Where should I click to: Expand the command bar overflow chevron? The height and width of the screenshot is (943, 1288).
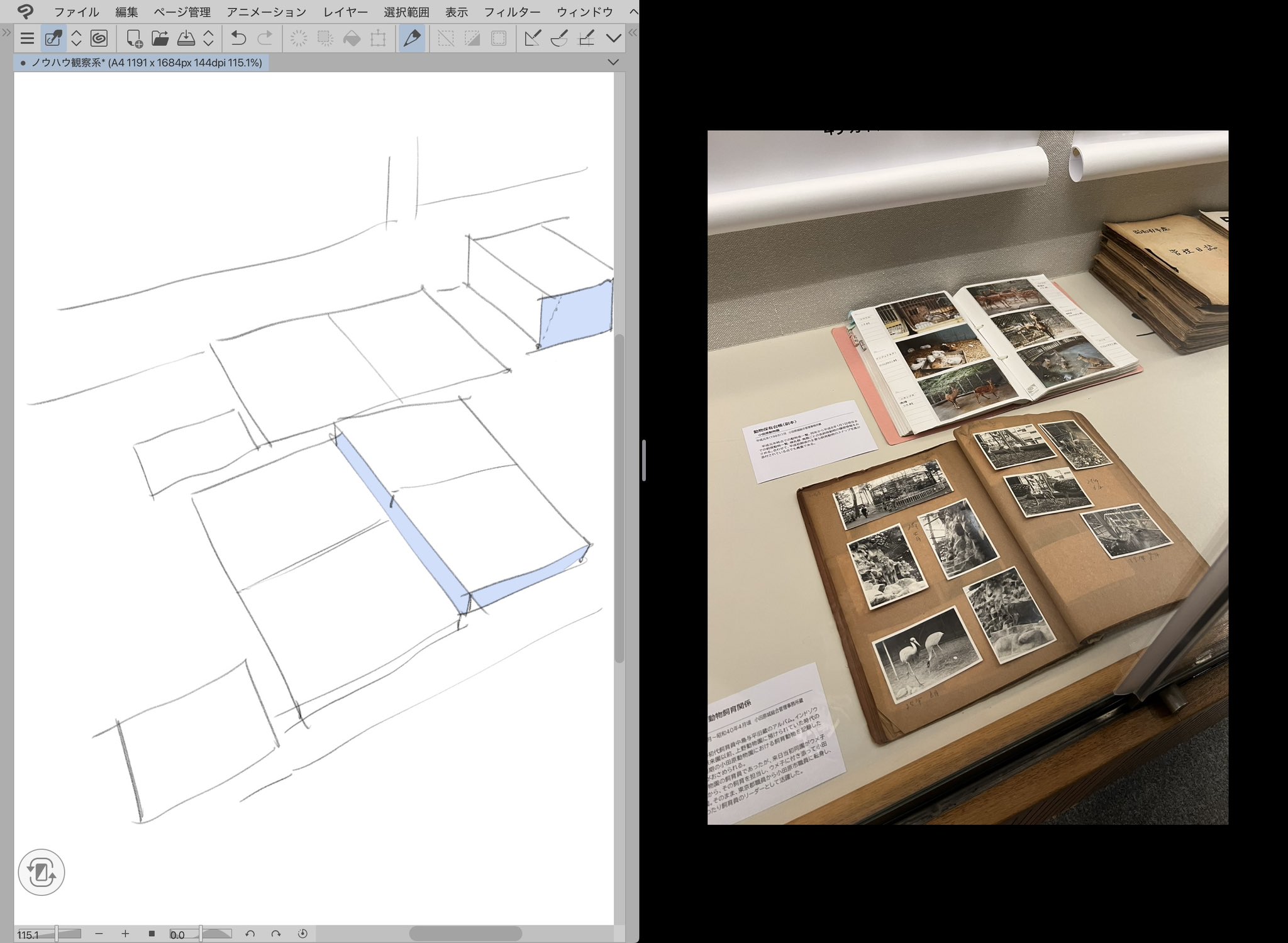pyautogui.click(x=613, y=39)
